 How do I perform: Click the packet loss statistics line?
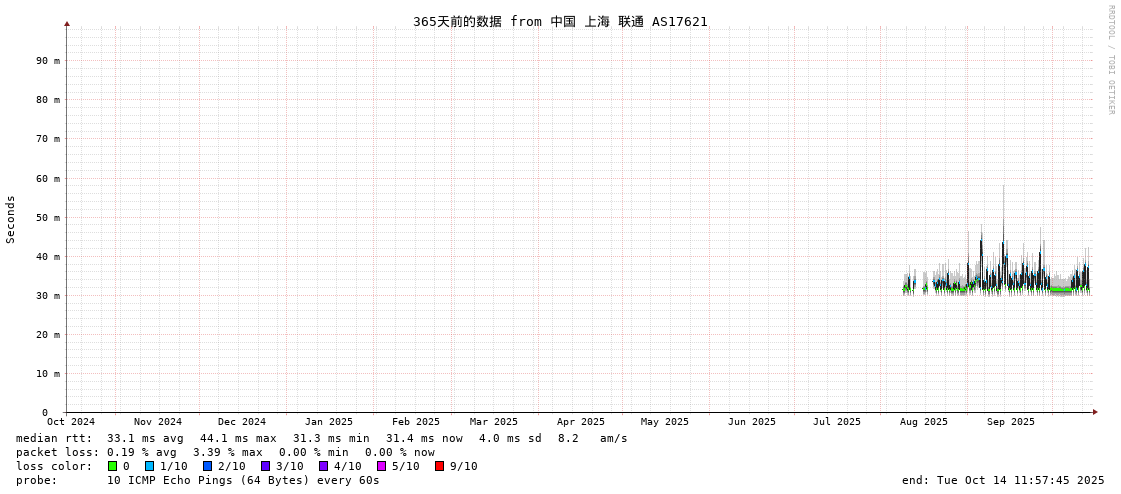[x=225, y=452]
